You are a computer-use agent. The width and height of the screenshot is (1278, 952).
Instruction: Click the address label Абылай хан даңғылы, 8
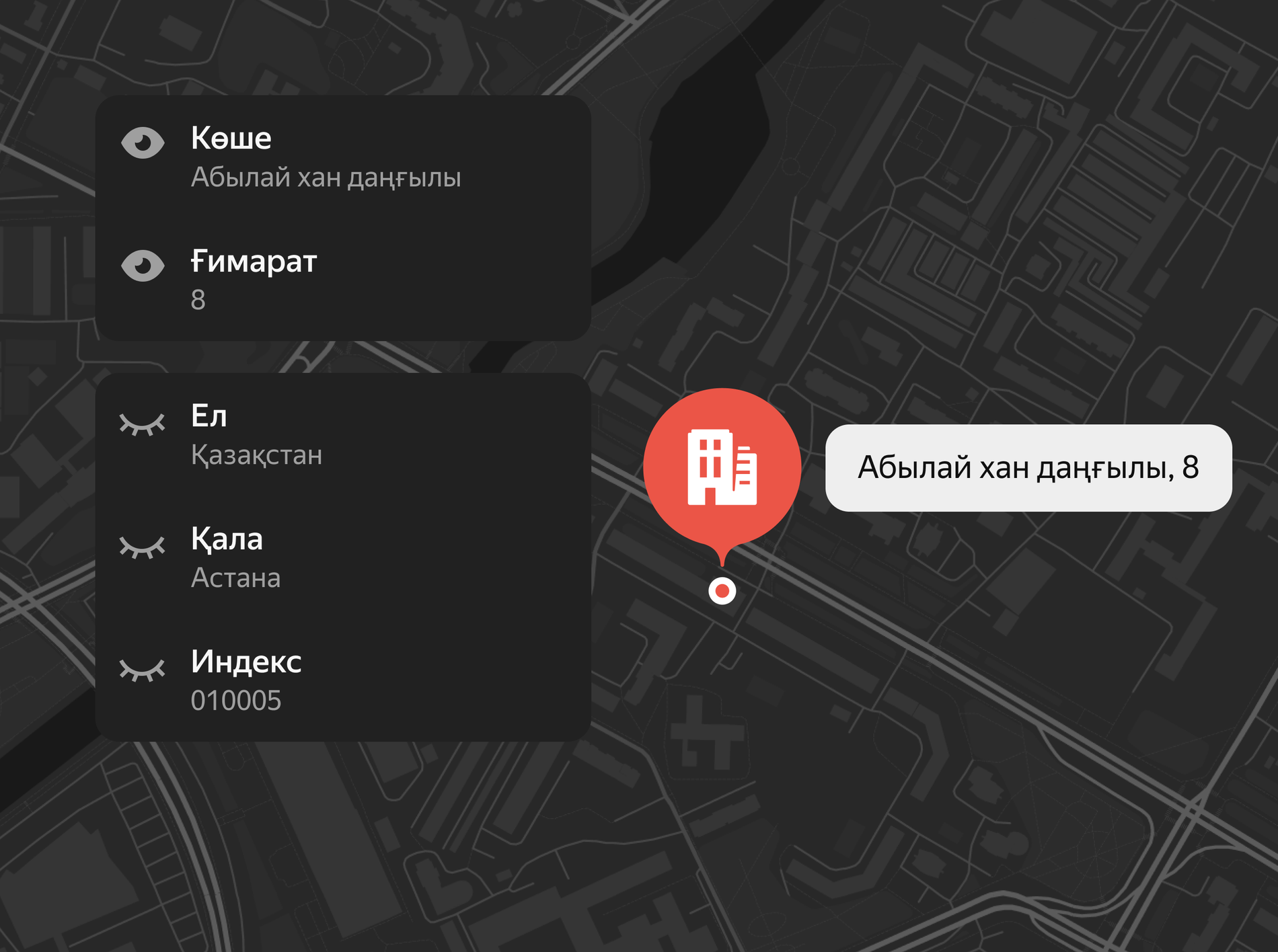point(1028,468)
